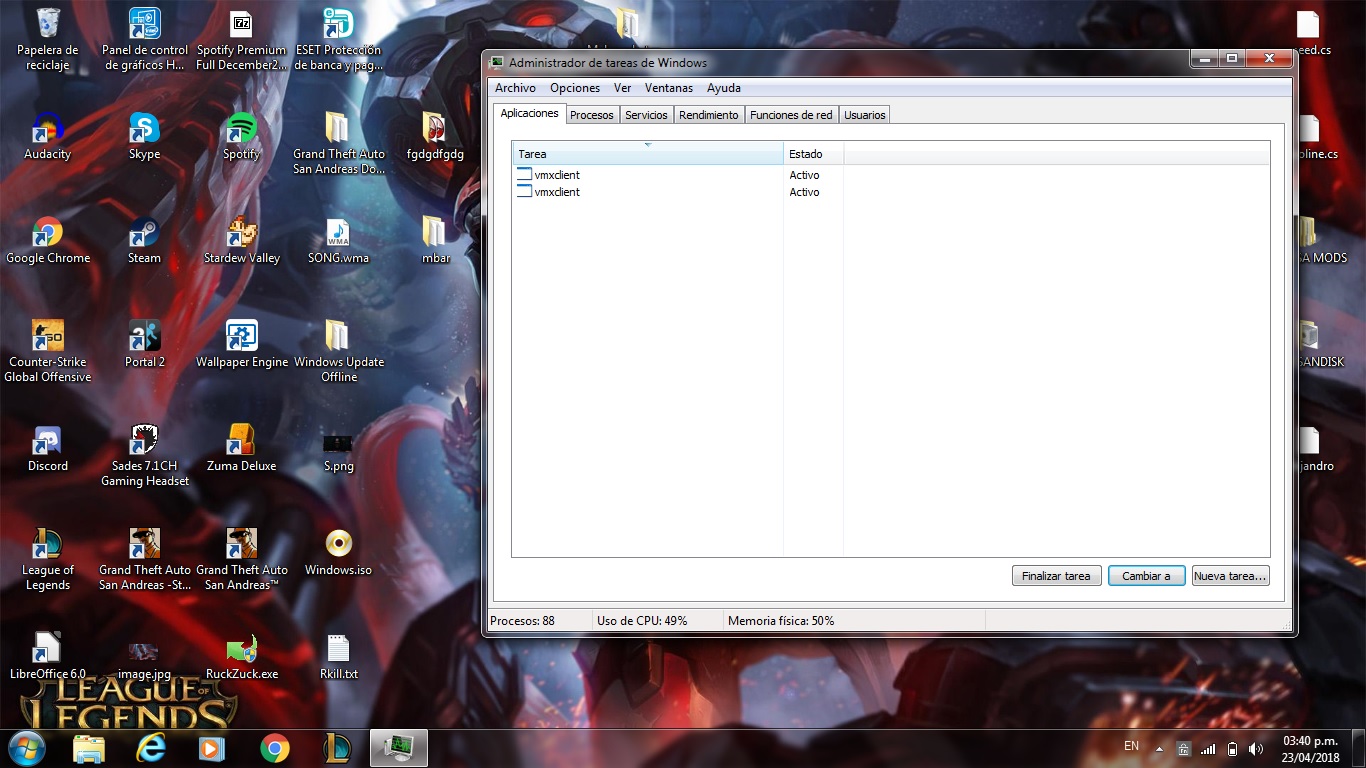1366x768 pixels.
Task: Open the Steam client
Action: [143, 233]
